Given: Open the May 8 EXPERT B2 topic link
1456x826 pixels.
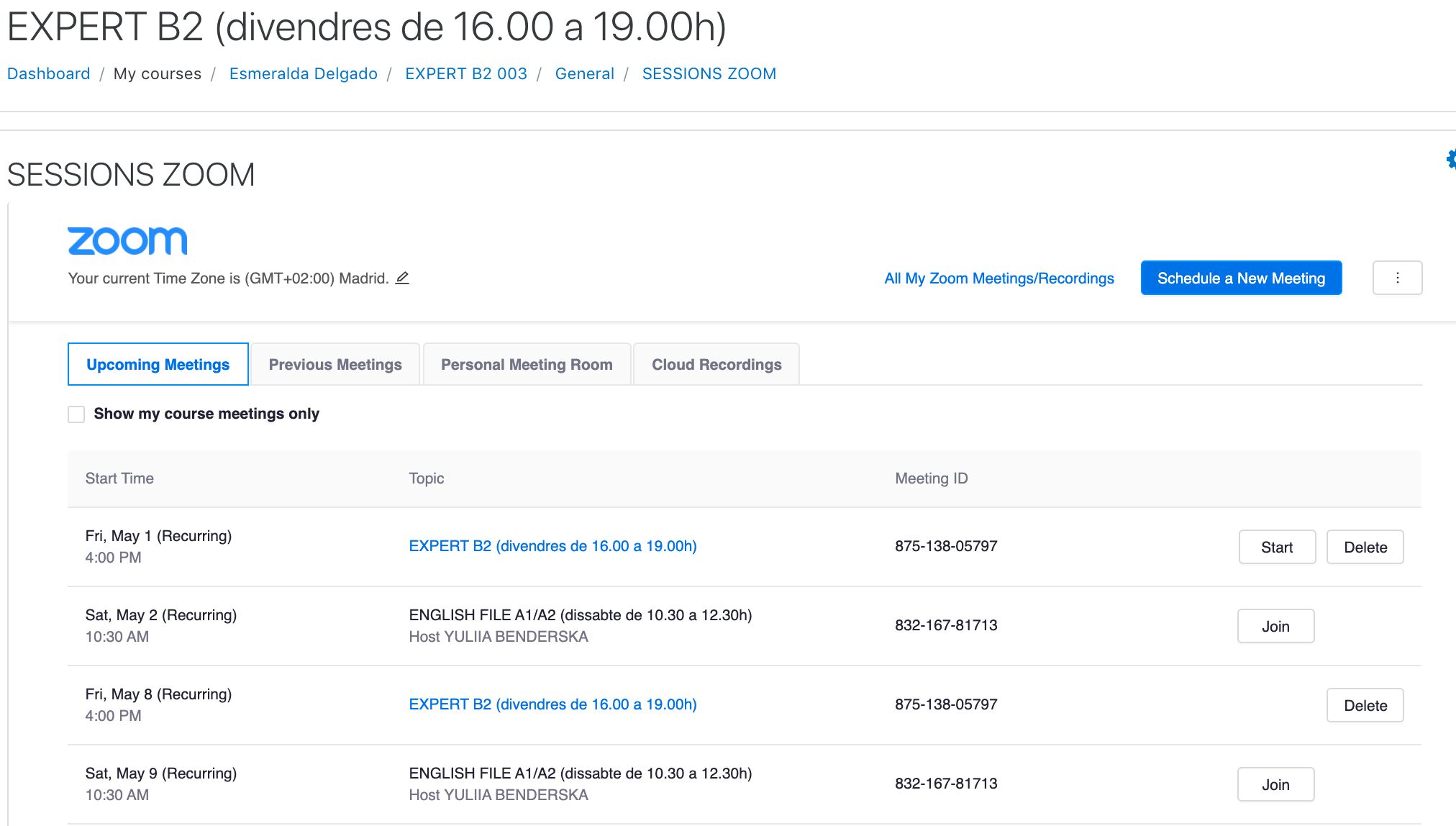Looking at the screenshot, I should [x=552, y=704].
